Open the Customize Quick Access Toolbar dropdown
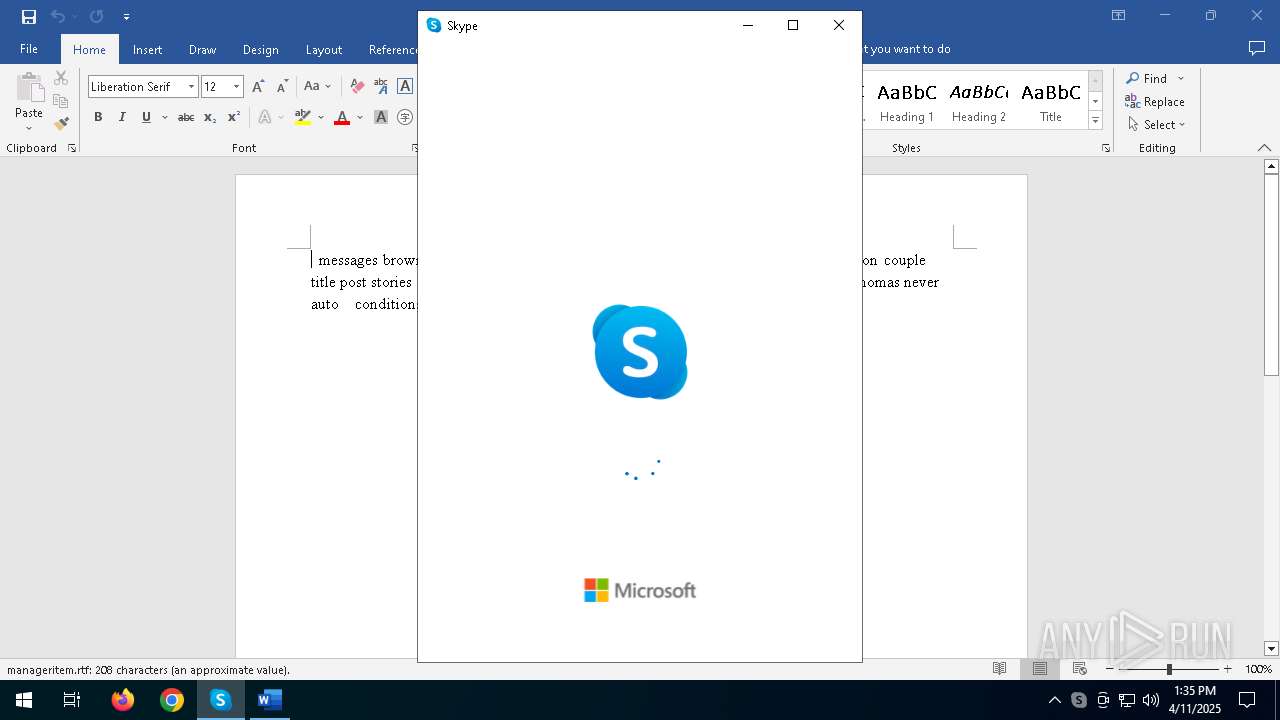The image size is (1280, 720). point(126,17)
